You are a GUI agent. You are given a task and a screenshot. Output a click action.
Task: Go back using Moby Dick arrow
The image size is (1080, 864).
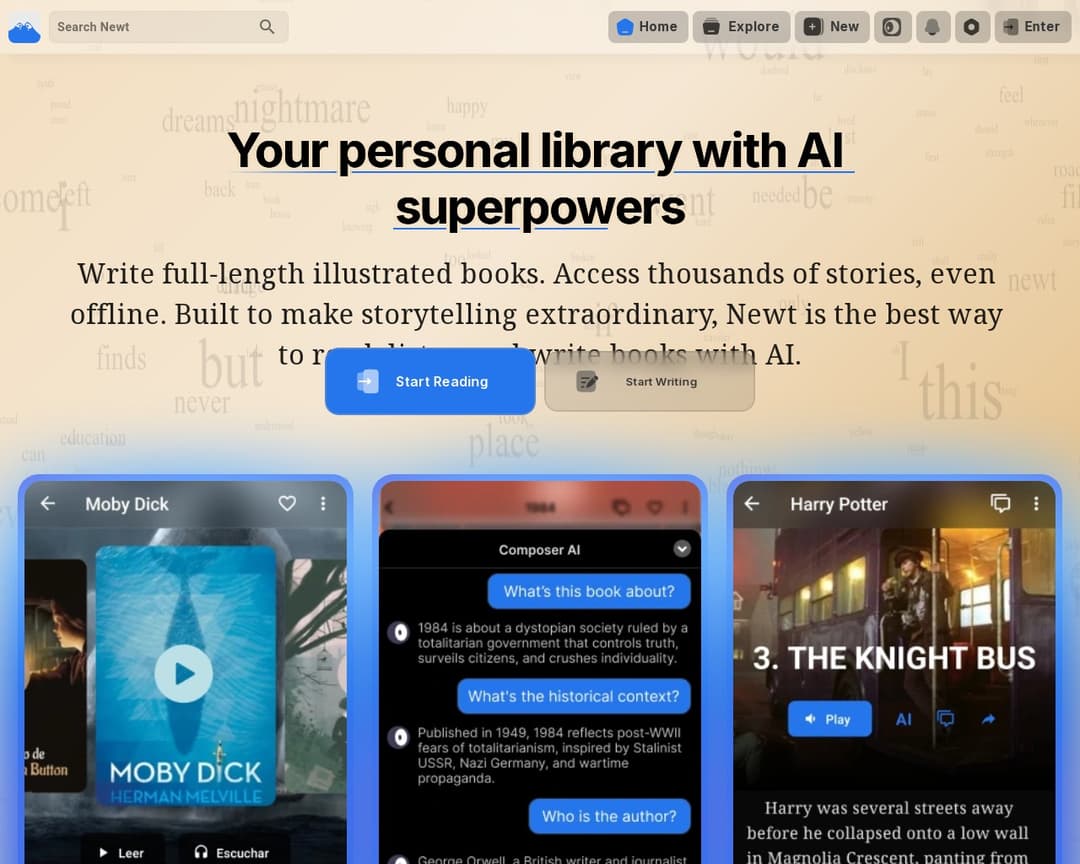click(x=48, y=504)
